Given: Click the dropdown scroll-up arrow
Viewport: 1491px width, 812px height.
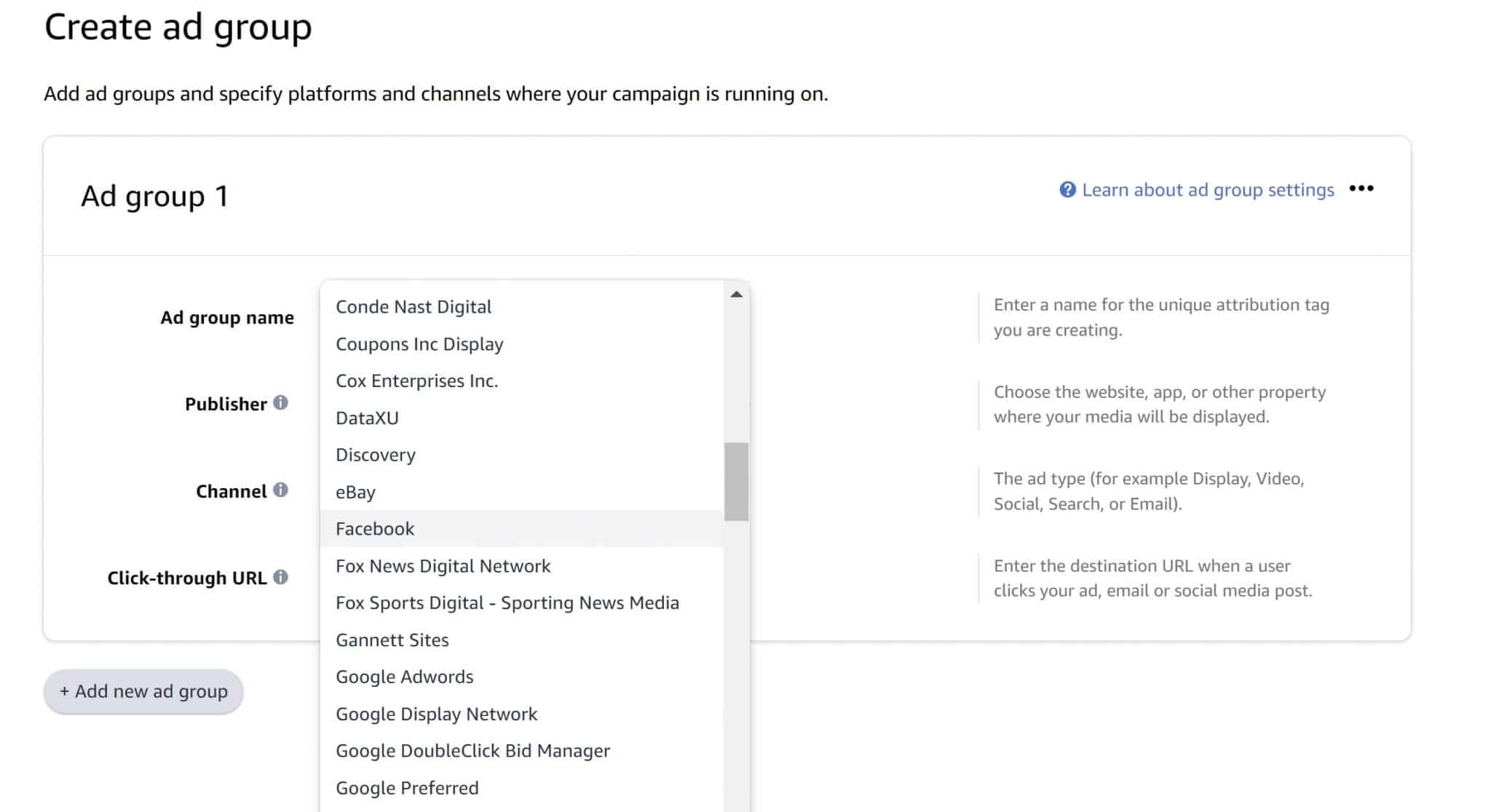Looking at the screenshot, I should (736, 294).
